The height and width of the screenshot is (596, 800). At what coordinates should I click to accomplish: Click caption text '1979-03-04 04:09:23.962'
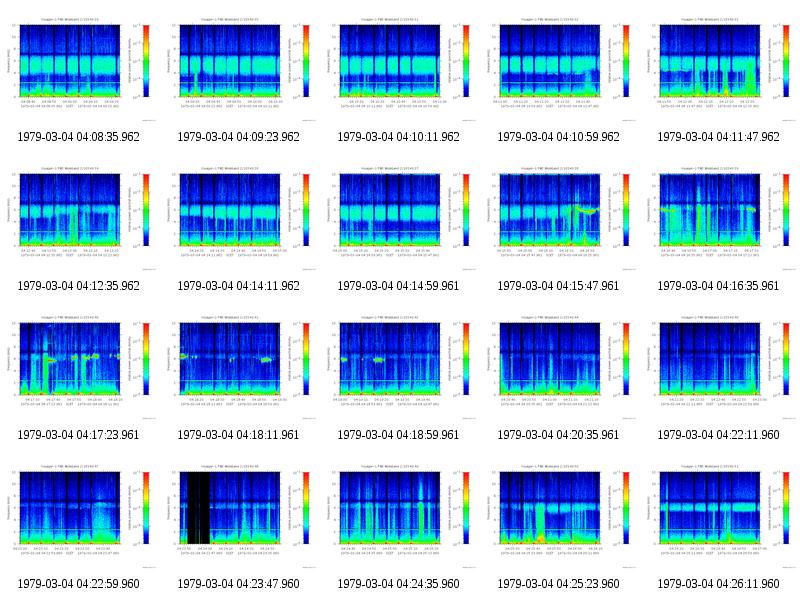point(238,137)
